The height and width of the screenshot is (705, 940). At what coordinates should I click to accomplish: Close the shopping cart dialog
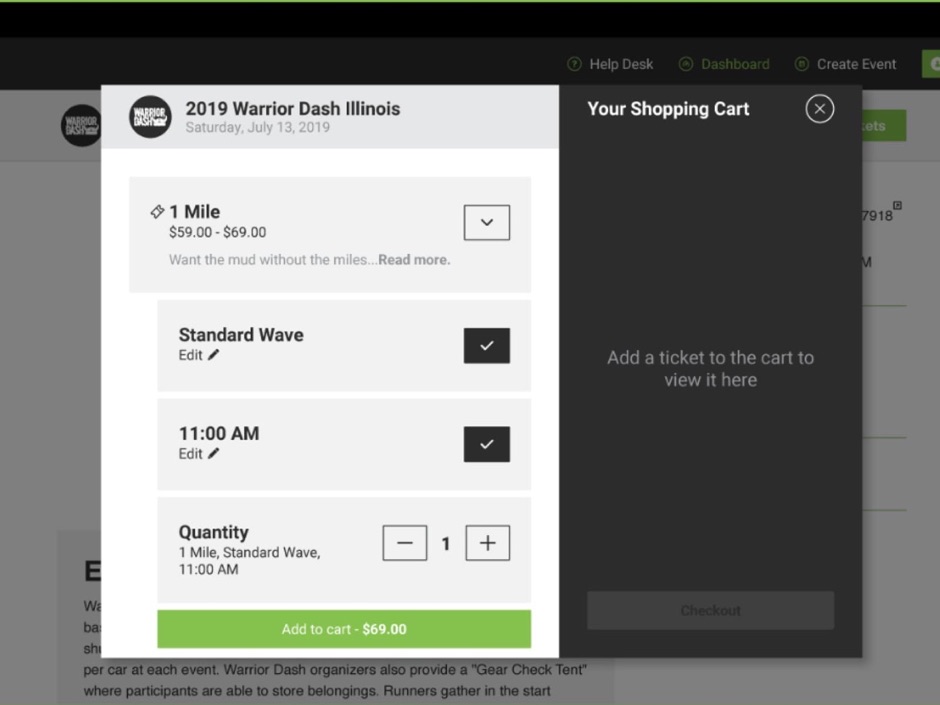(820, 109)
